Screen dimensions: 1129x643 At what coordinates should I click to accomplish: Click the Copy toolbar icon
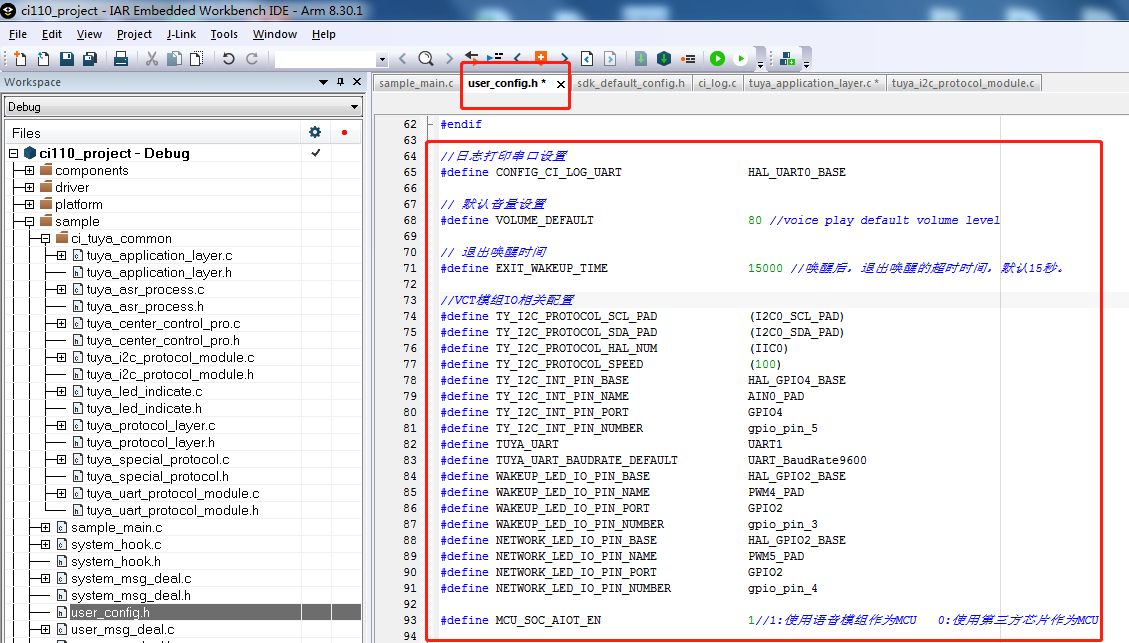click(x=174, y=59)
